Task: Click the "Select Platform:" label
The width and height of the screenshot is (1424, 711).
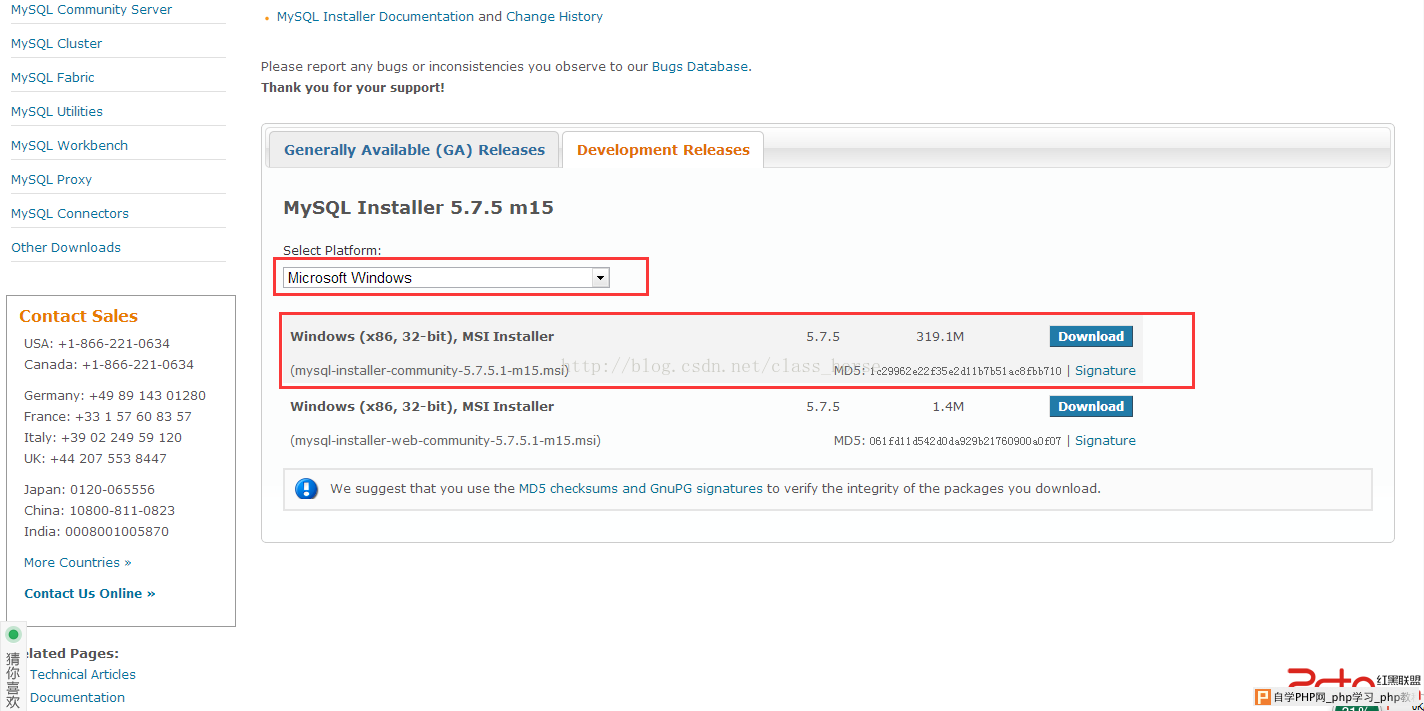Action: [332, 251]
